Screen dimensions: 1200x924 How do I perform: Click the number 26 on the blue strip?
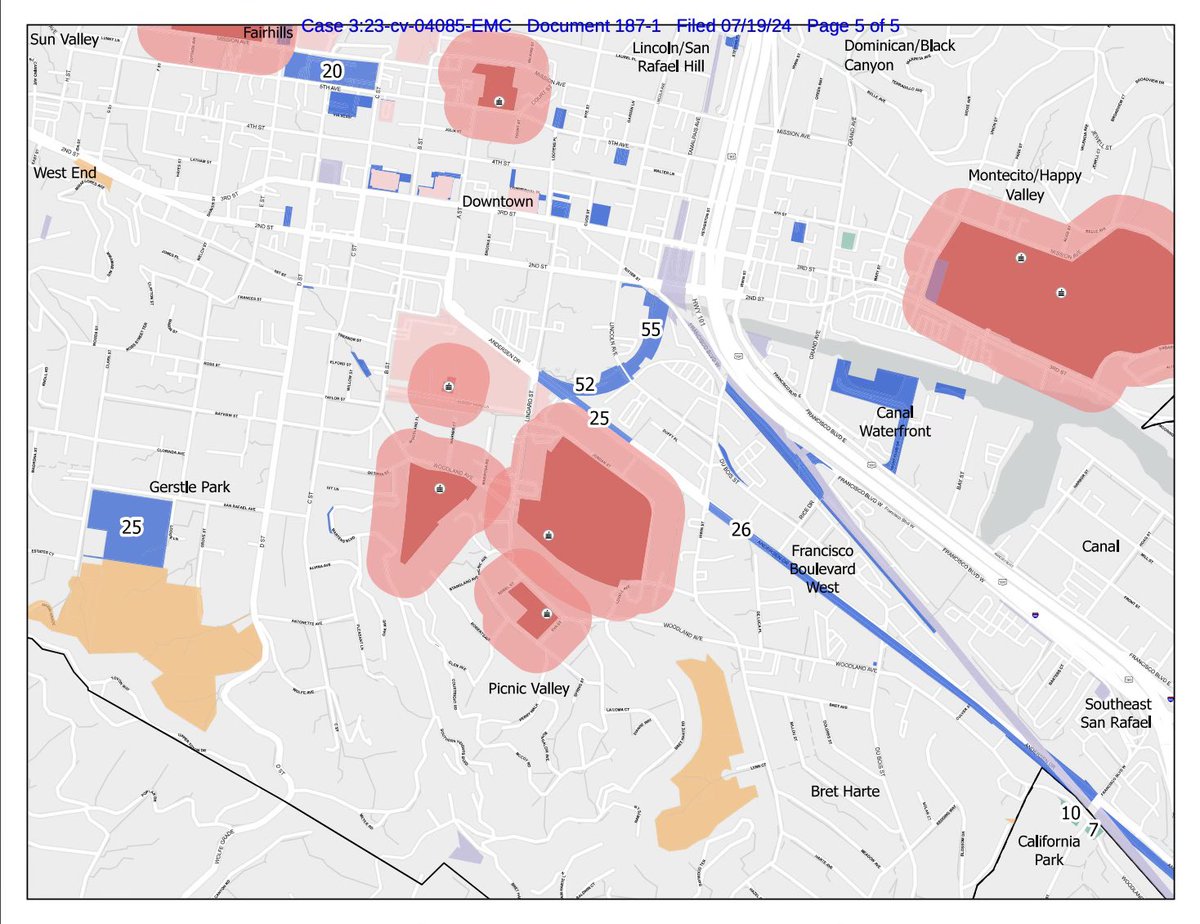741,529
